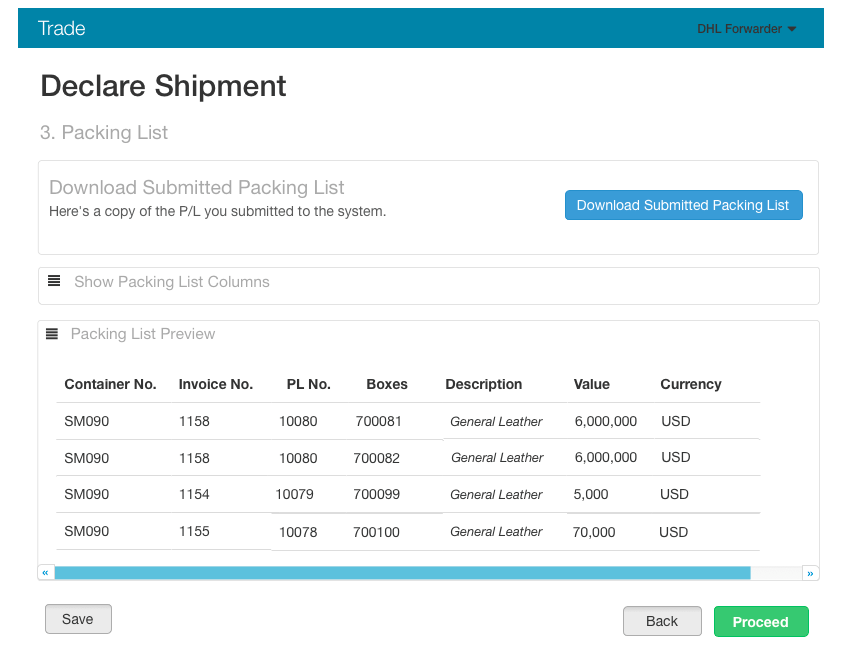This screenshot has height=646, width=845.
Task: Collapse the Packing List Preview panel
Action: tap(143, 334)
